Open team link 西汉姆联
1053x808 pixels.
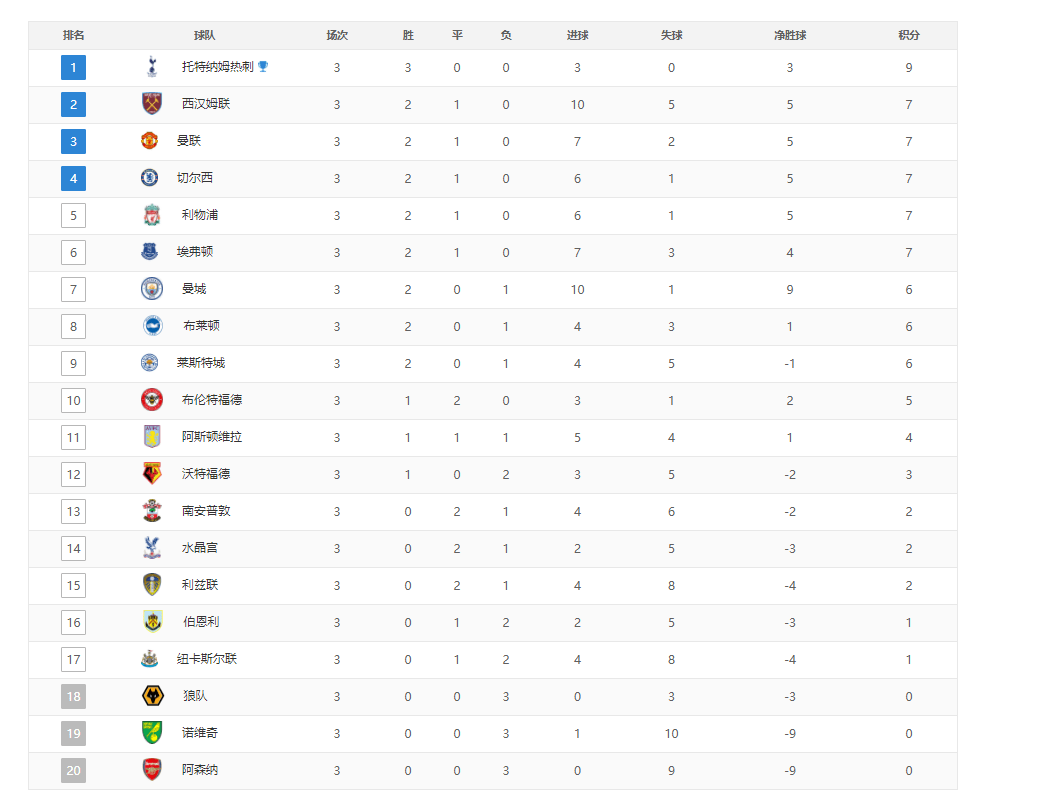click(206, 104)
